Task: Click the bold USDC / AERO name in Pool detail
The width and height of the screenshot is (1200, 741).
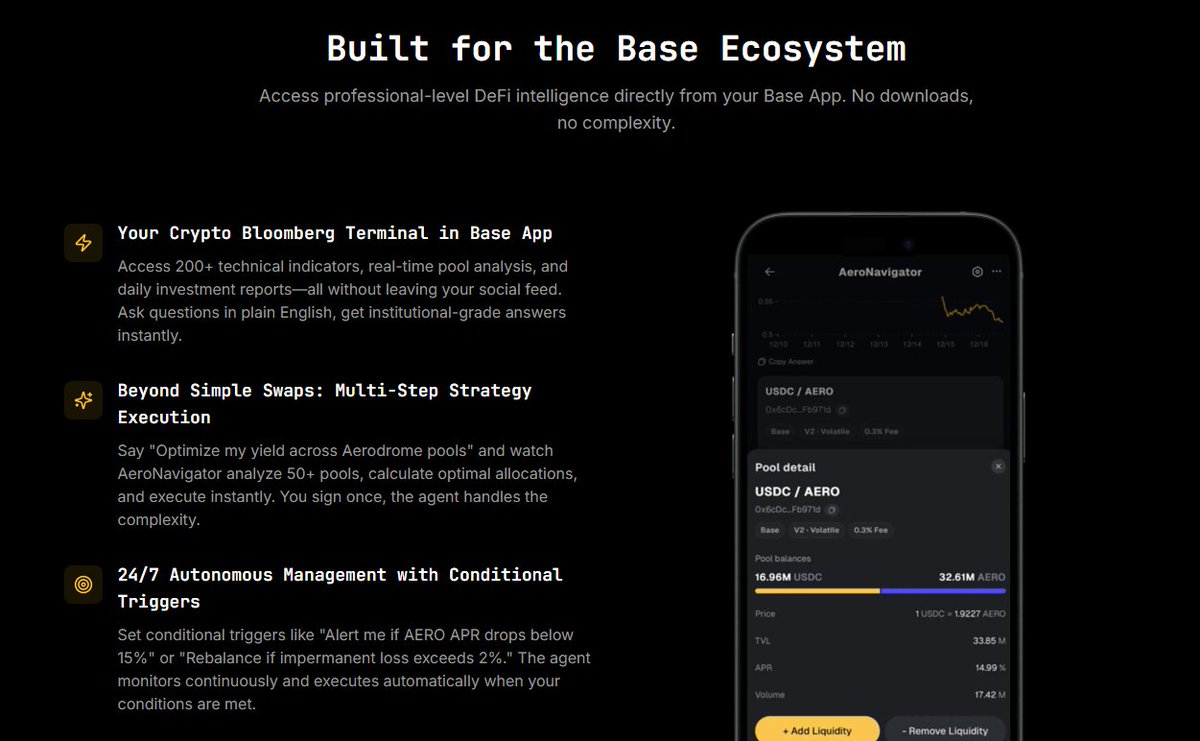Action: coord(797,491)
